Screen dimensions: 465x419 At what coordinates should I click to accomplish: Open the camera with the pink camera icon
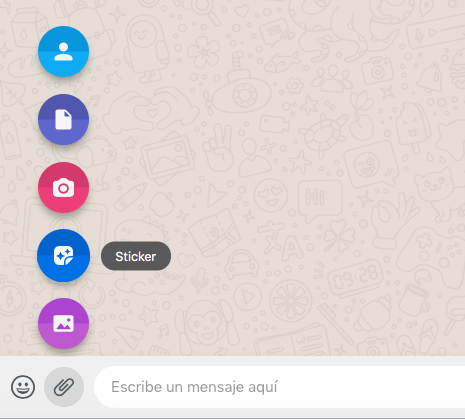tap(63, 188)
